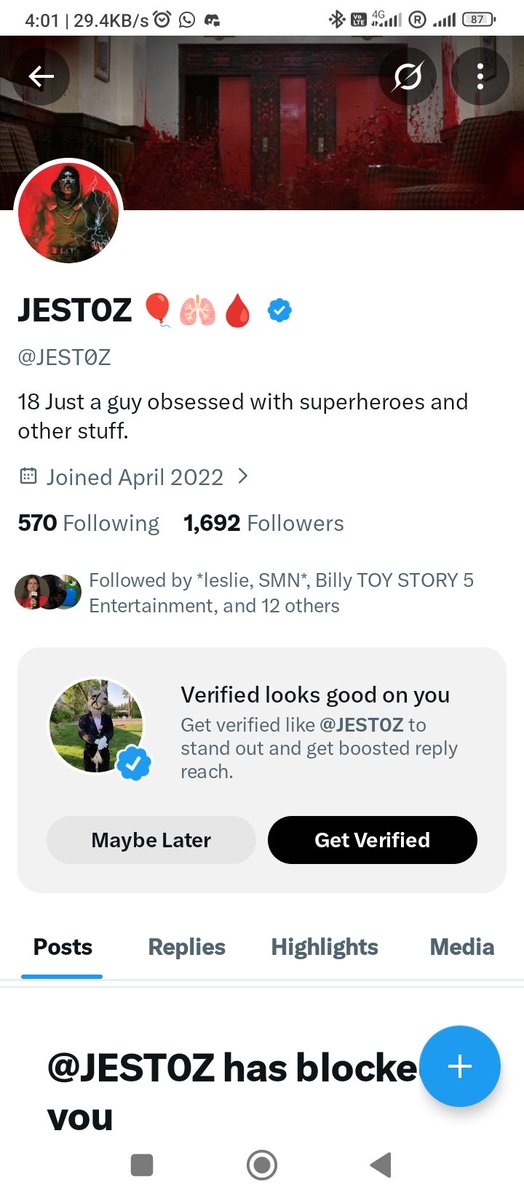Tap the blue verified badge beside JEST0Z
The width and height of the screenshot is (524, 1200).
point(279,312)
